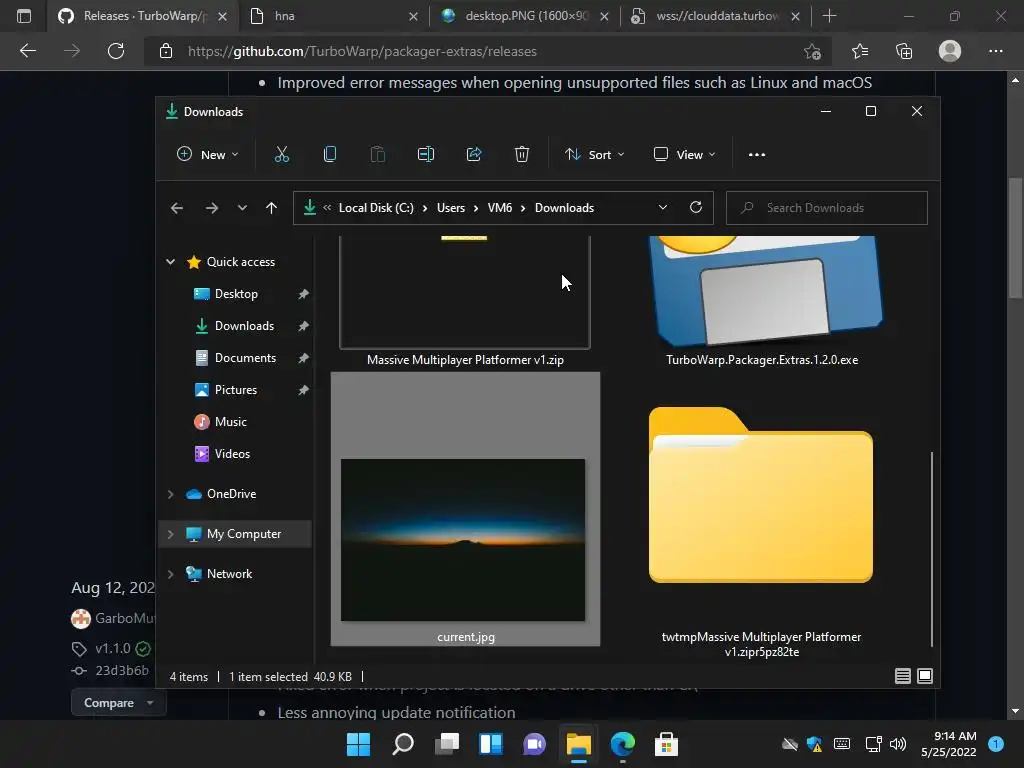
Task: Open Microsoft Store from taskbar
Action: (x=666, y=744)
